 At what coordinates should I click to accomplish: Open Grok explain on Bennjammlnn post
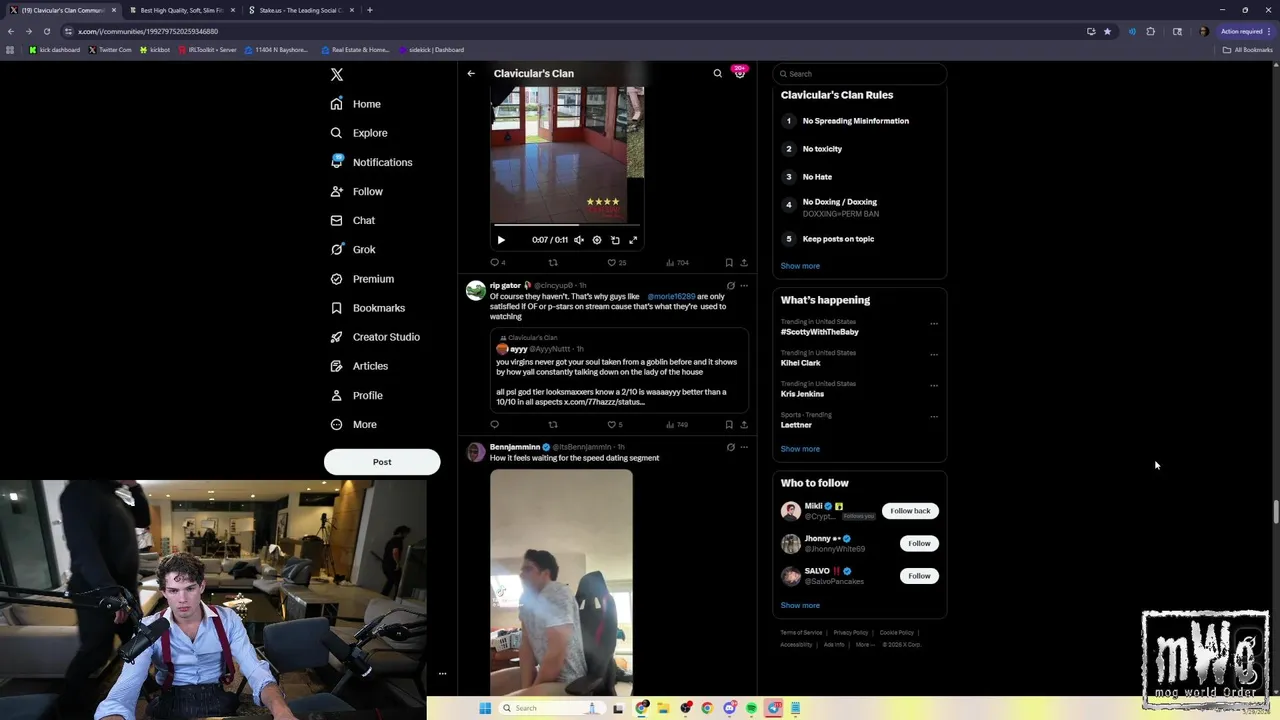pyautogui.click(x=730, y=447)
